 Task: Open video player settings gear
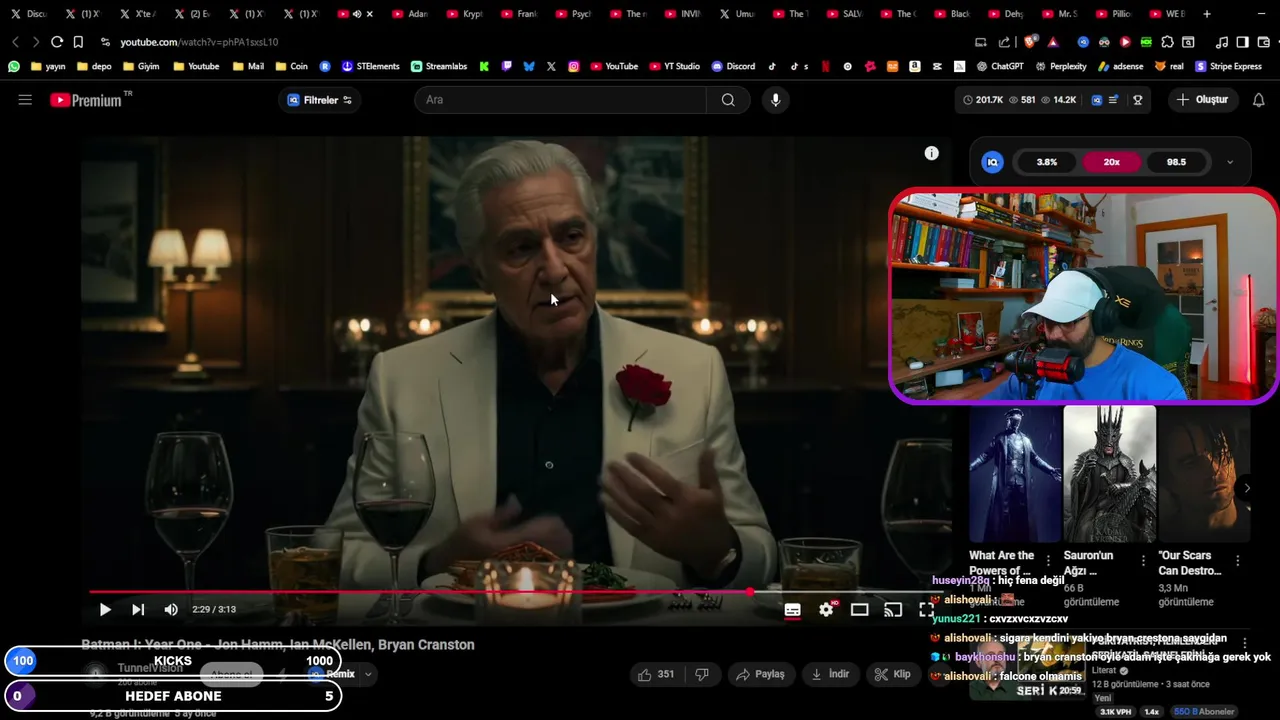[x=826, y=610]
